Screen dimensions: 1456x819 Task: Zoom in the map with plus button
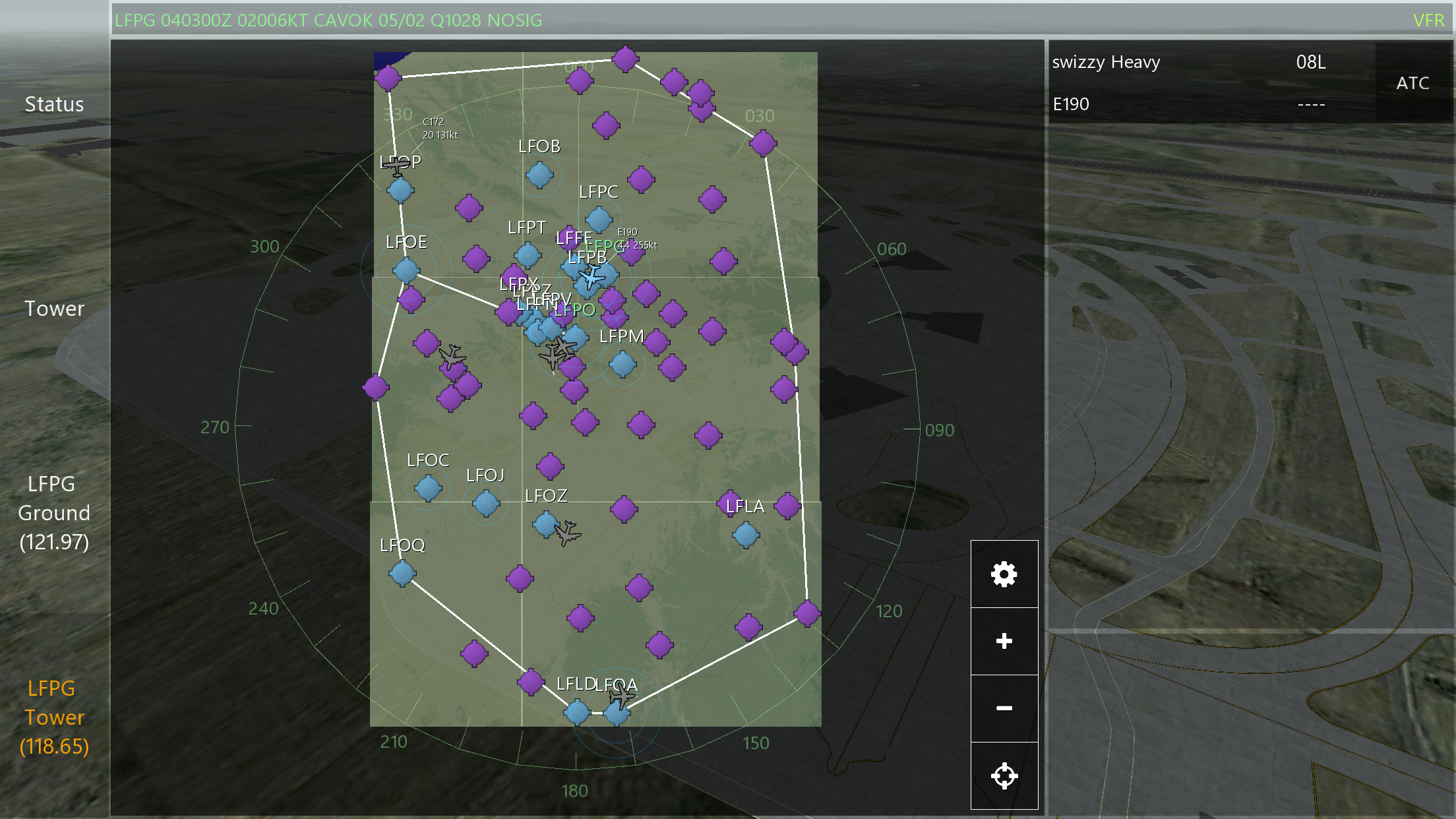[x=1004, y=641]
